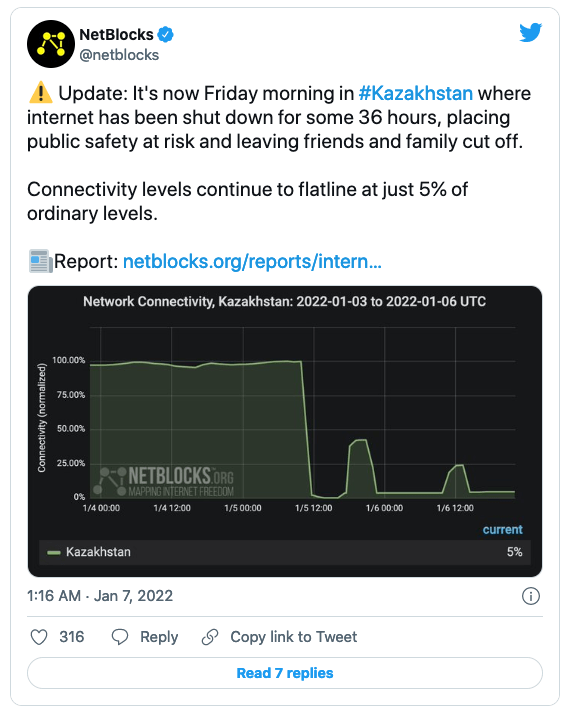Click the green Kazakhstan legend swatch
Screen dimensions: 569x716
pyautogui.click(x=54, y=553)
